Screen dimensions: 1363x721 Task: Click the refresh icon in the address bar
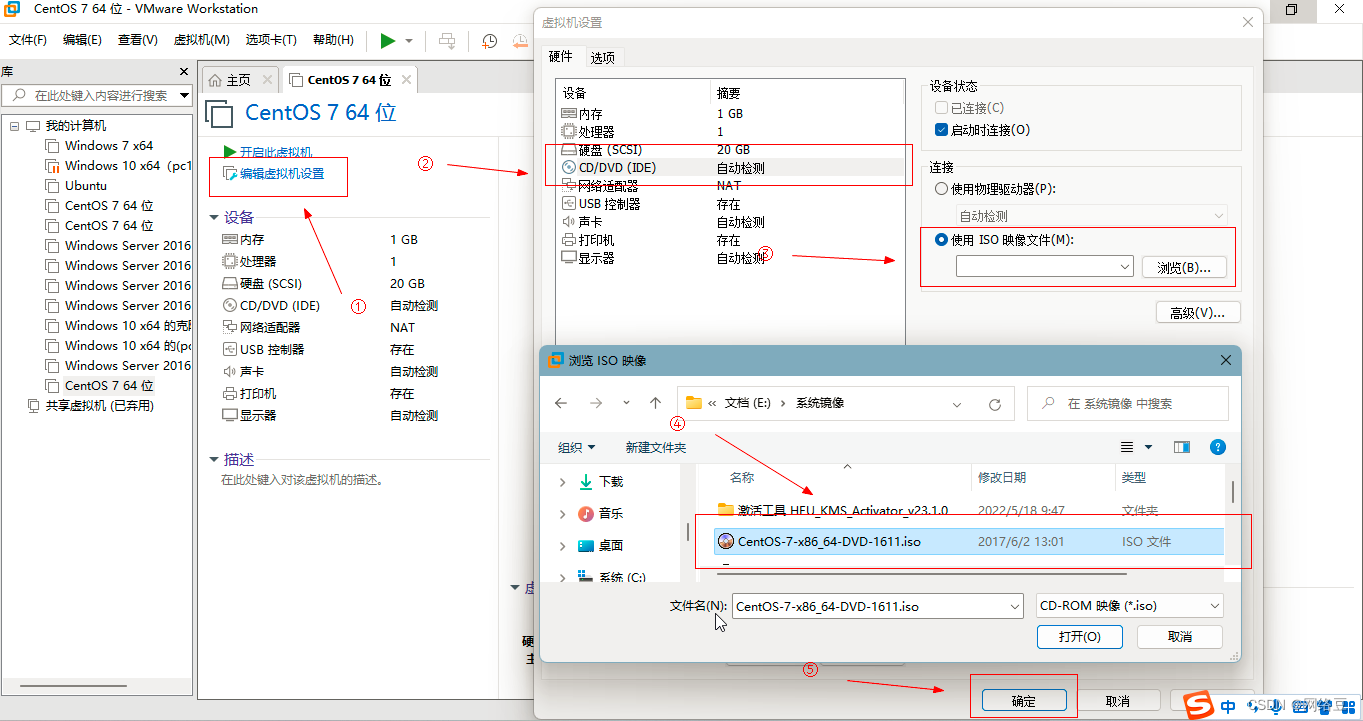coord(994,404)
